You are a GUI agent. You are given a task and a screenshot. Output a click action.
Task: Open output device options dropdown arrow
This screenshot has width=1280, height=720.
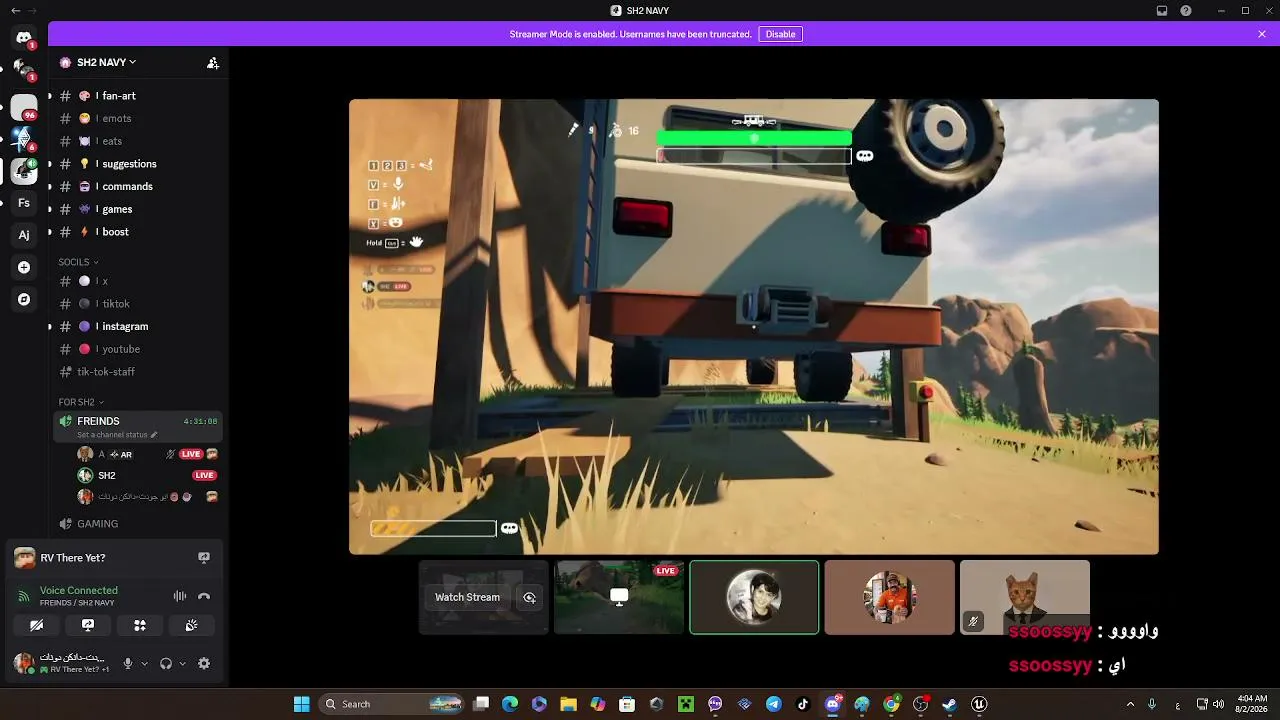pos(182,663)
